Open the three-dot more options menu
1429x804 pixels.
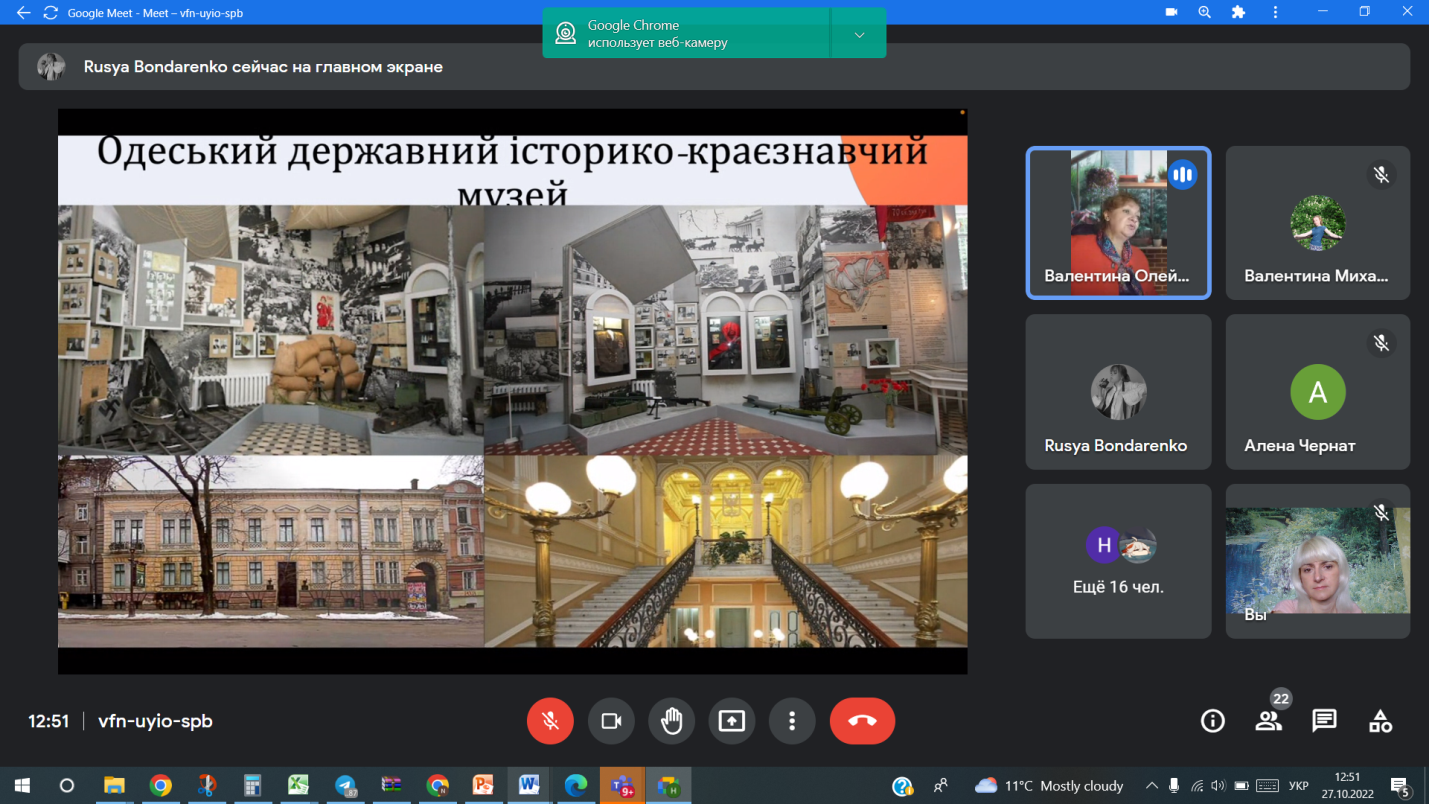(x=792, y=721)
